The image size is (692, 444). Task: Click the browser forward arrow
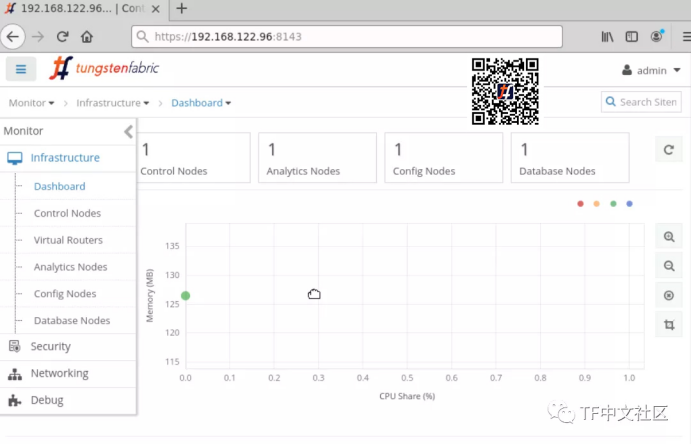pyautogui.click(x=38, y=37)
